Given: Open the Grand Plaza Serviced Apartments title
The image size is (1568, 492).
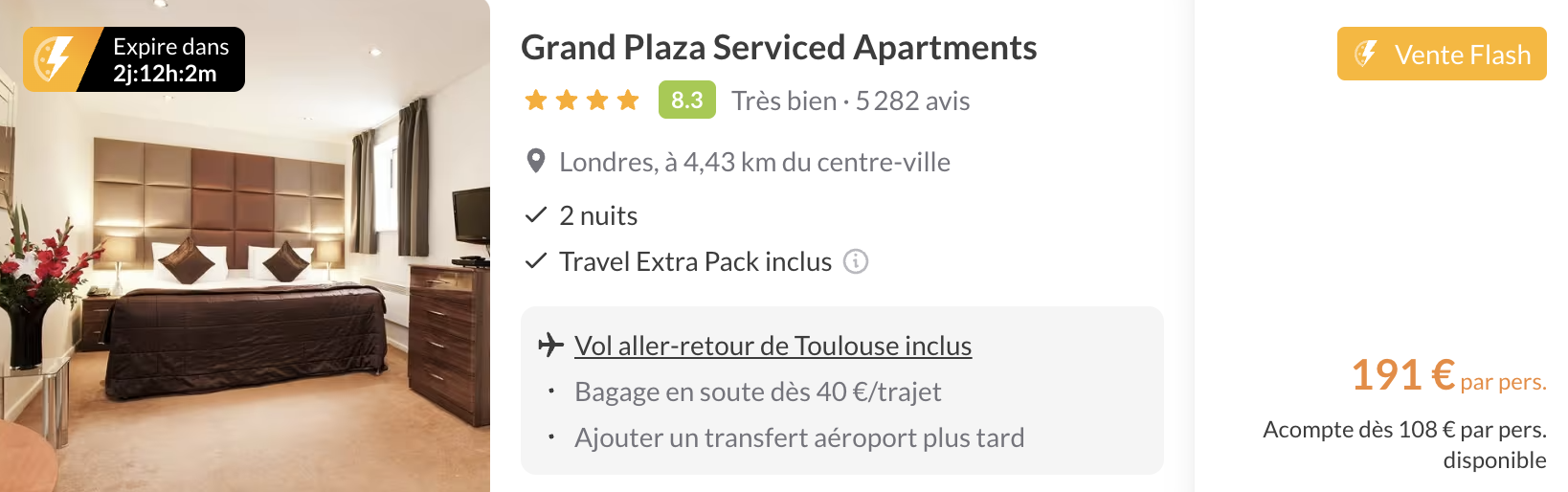Looking at the screenshot, I should (778, 48).
